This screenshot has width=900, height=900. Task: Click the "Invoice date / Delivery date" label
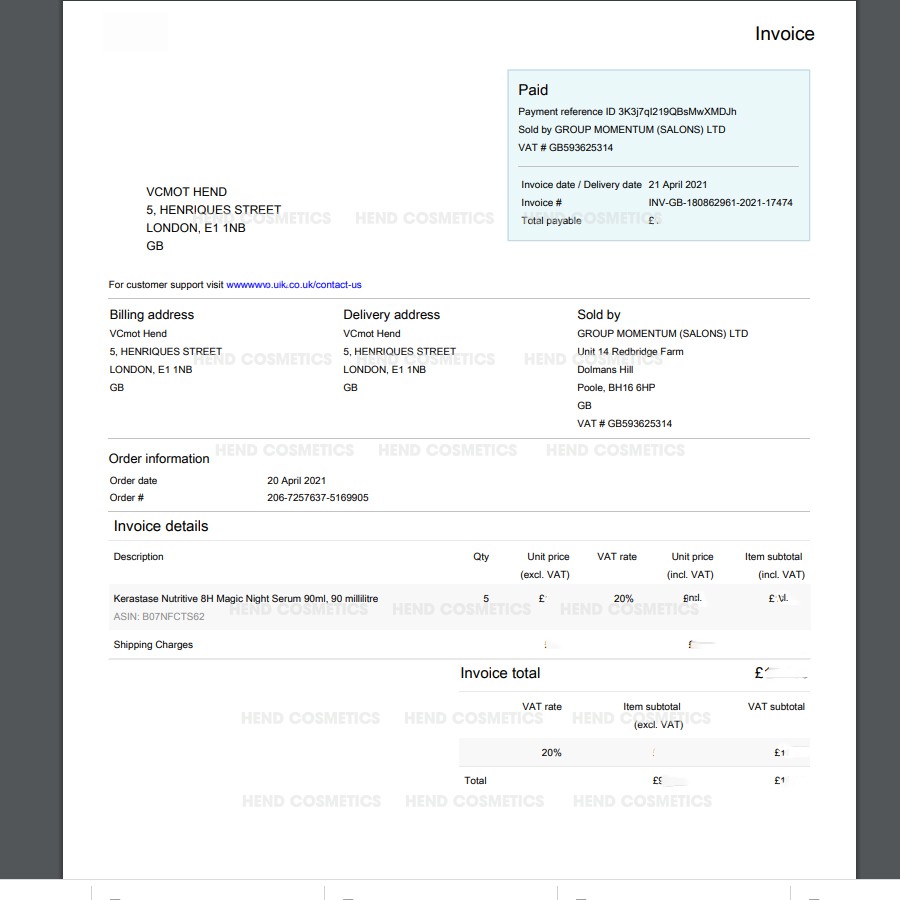pos(581,185)
